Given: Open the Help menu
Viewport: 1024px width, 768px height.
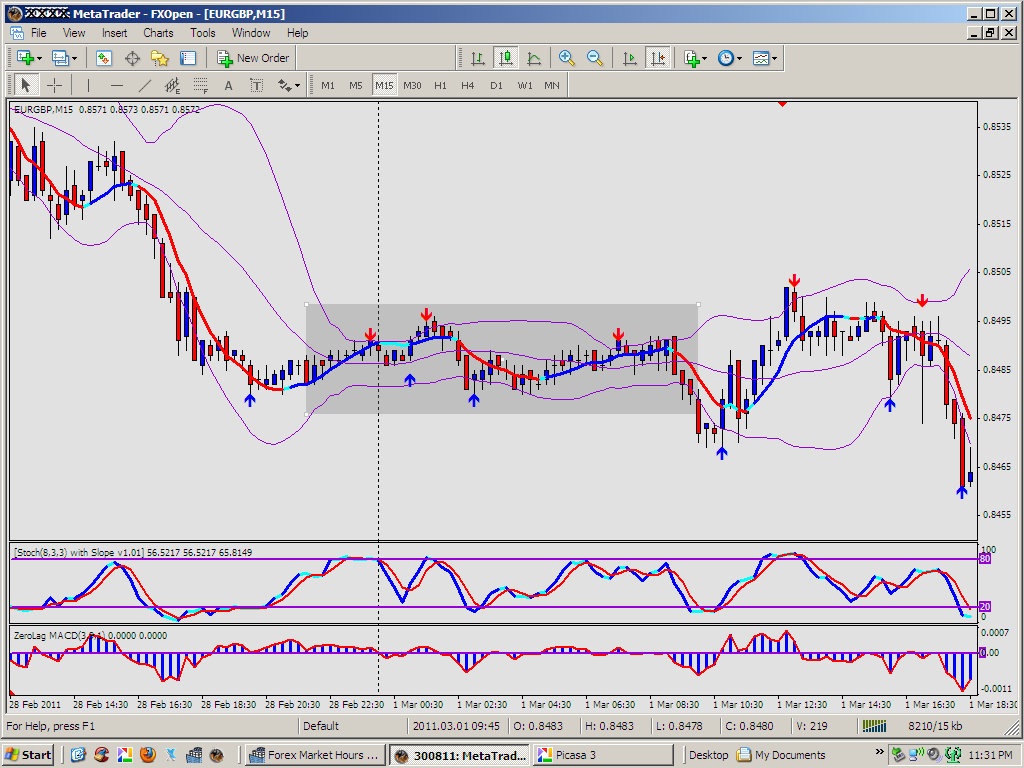Looking at the screenshot, I should 297,33.
